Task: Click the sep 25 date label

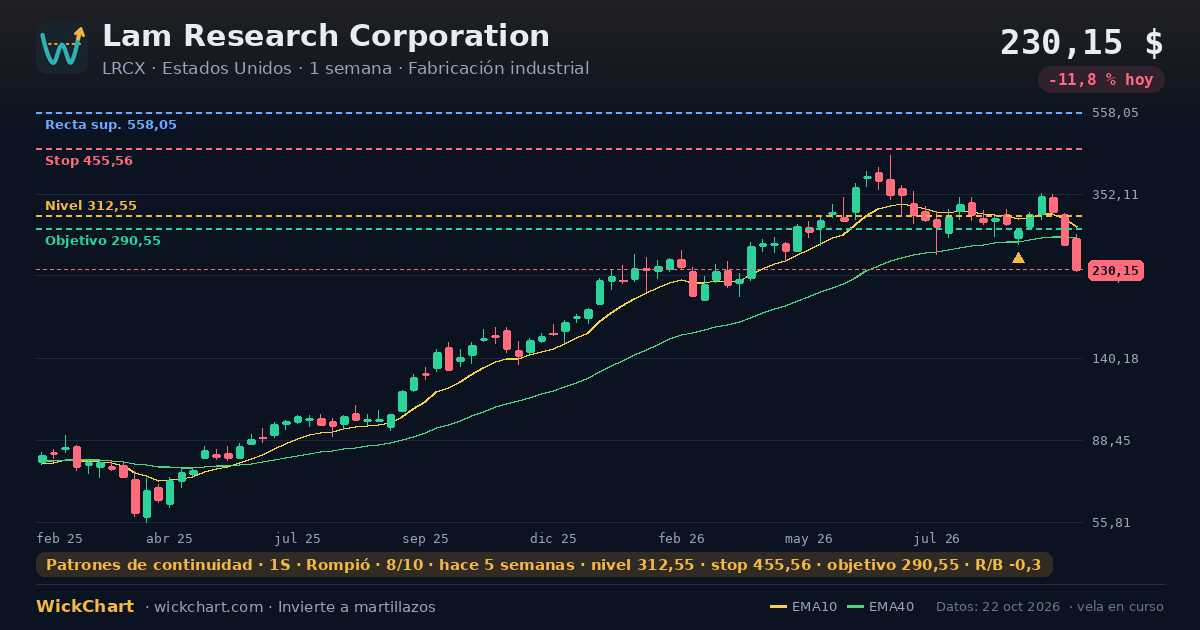Action: (426, 538)
